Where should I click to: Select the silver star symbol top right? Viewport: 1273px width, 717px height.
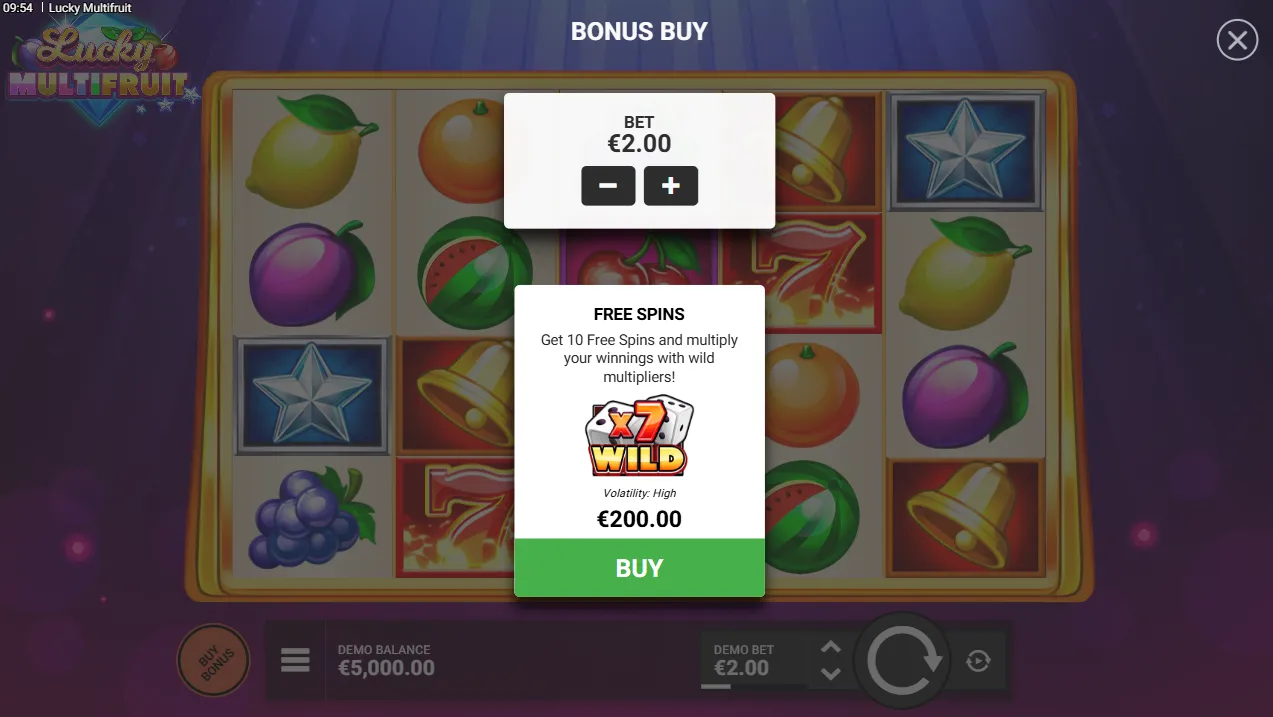point(964,150)
